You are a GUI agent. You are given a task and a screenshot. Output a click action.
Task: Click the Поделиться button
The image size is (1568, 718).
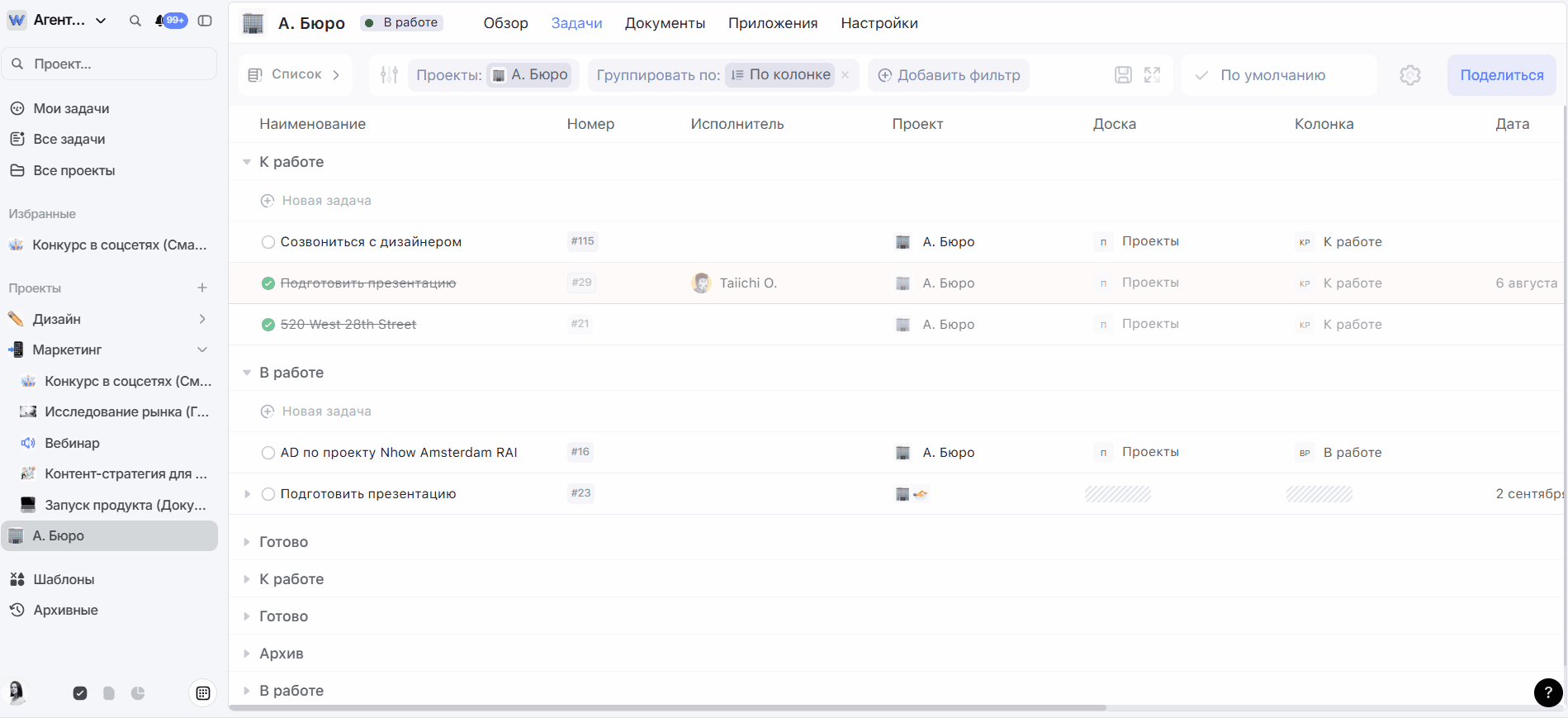(x=1501, y=75)
